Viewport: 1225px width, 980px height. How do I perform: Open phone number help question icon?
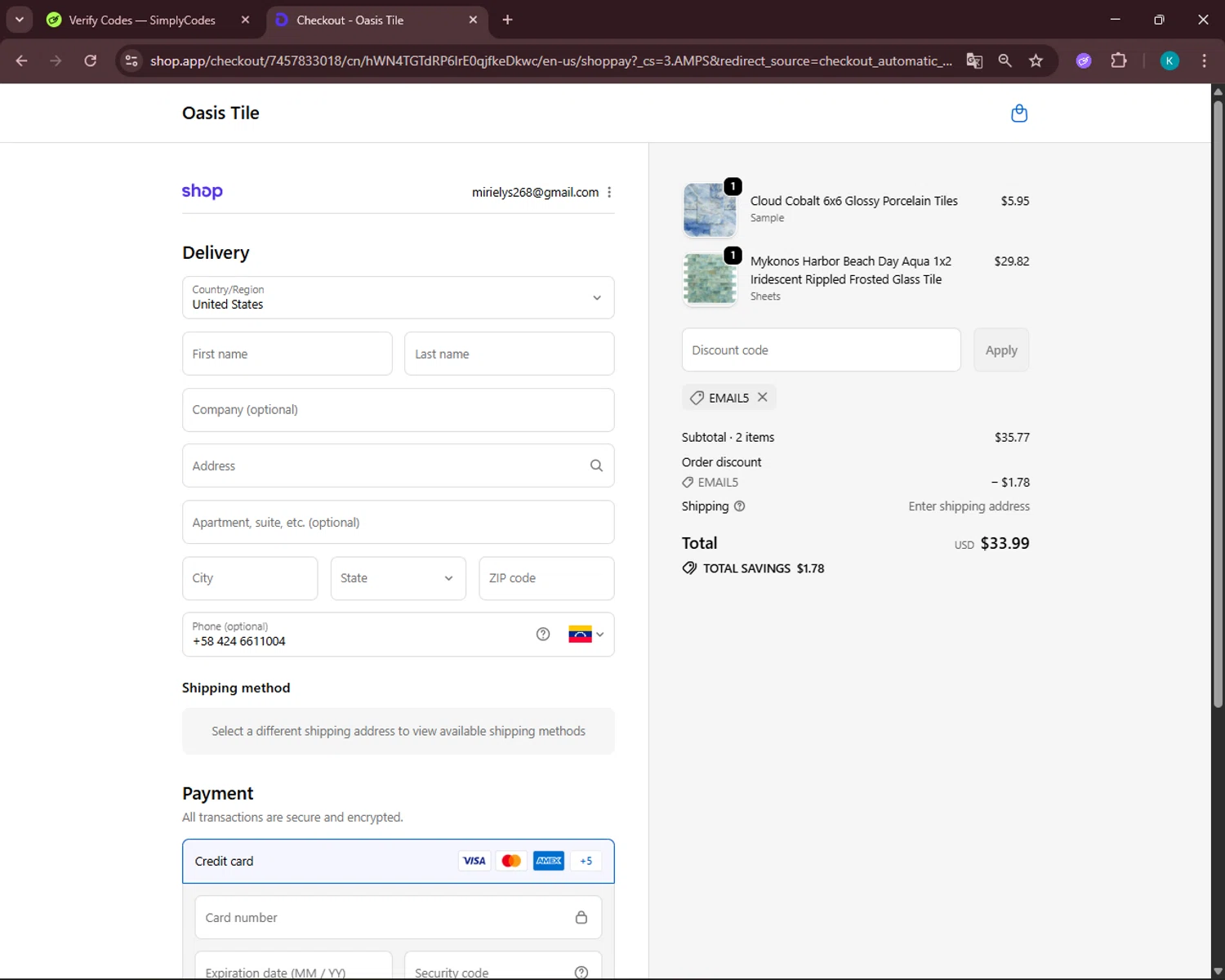(543, 635)
